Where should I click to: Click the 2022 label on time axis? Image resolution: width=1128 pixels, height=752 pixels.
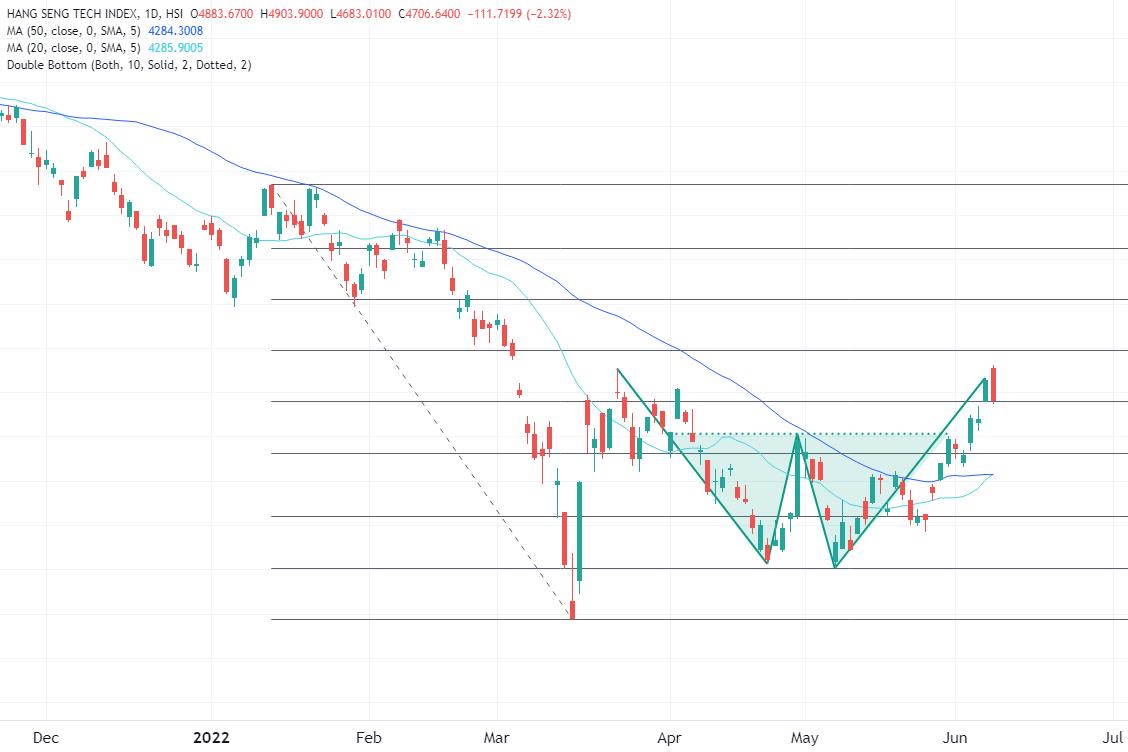click(x=212, y=738)
